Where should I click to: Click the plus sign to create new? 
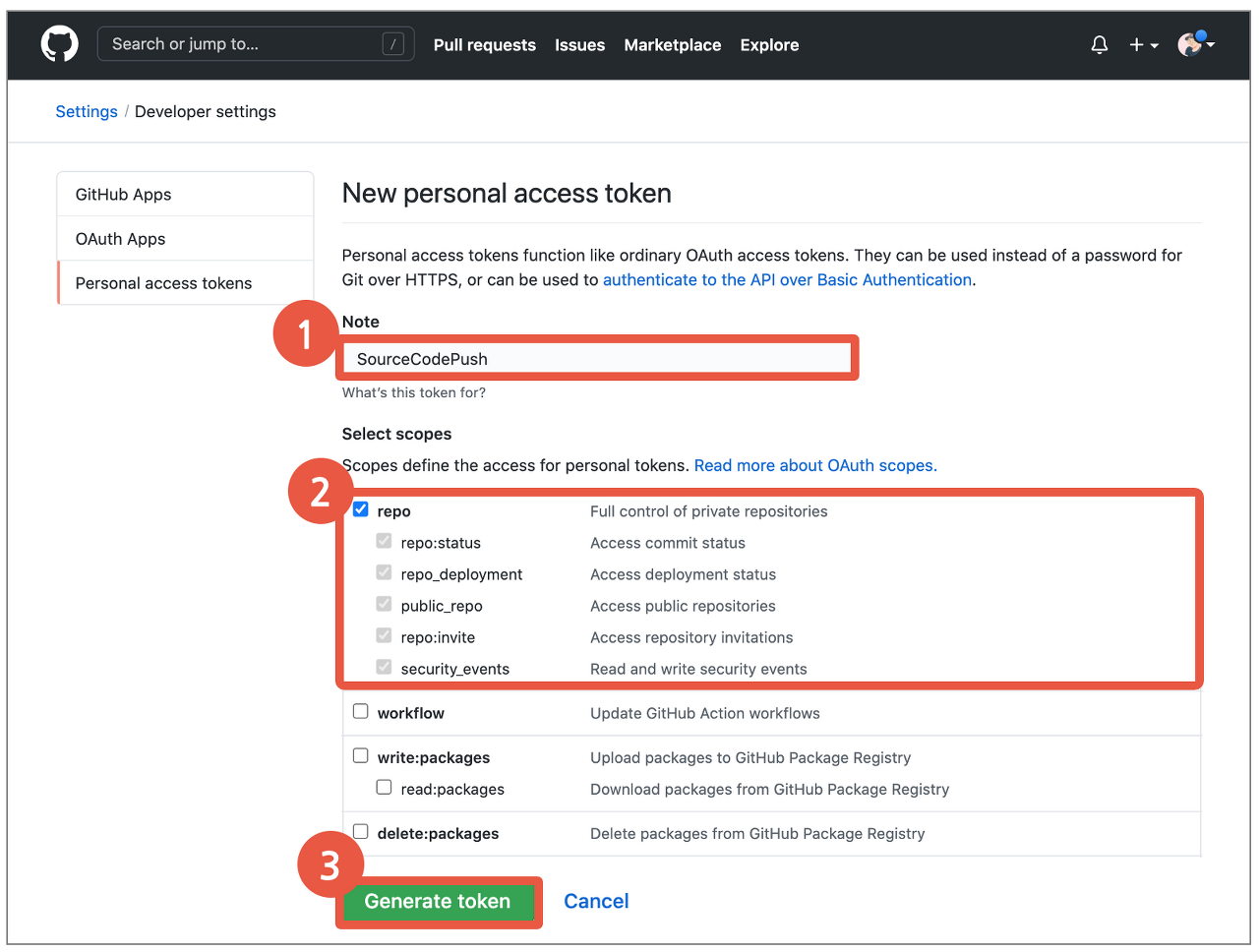point(1135,44)
